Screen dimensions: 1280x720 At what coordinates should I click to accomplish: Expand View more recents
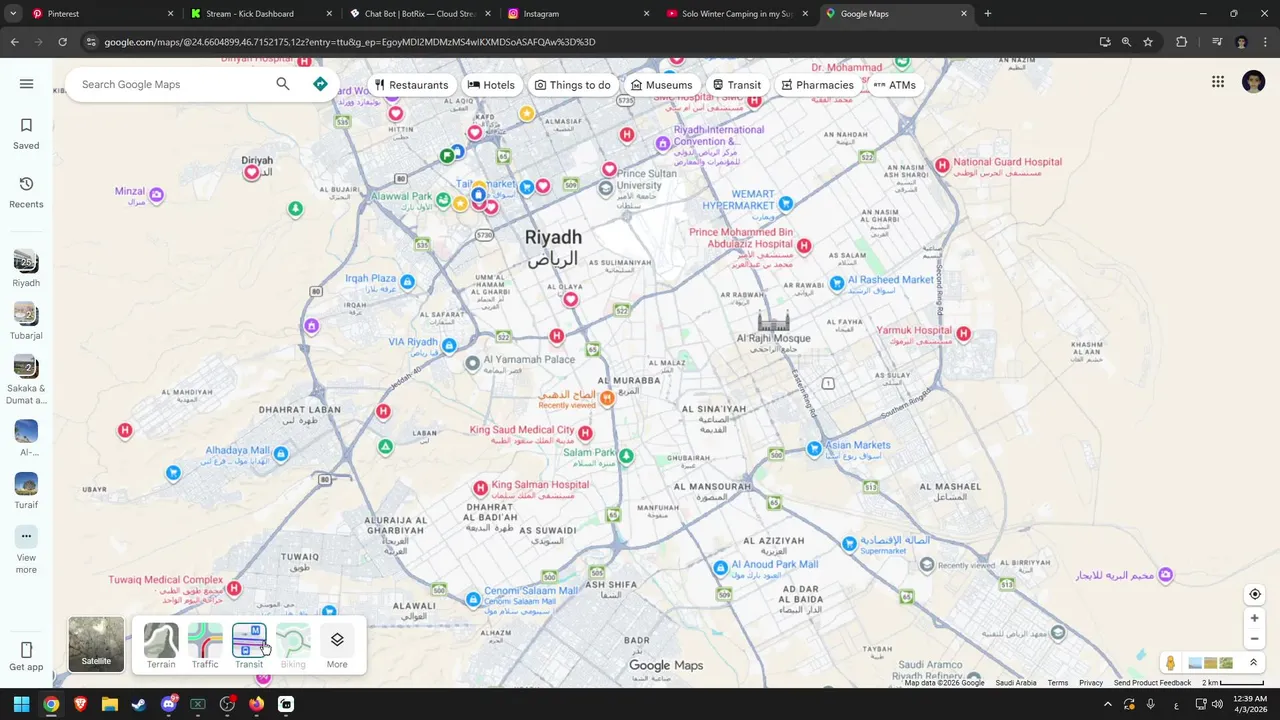tap(26, 550)
